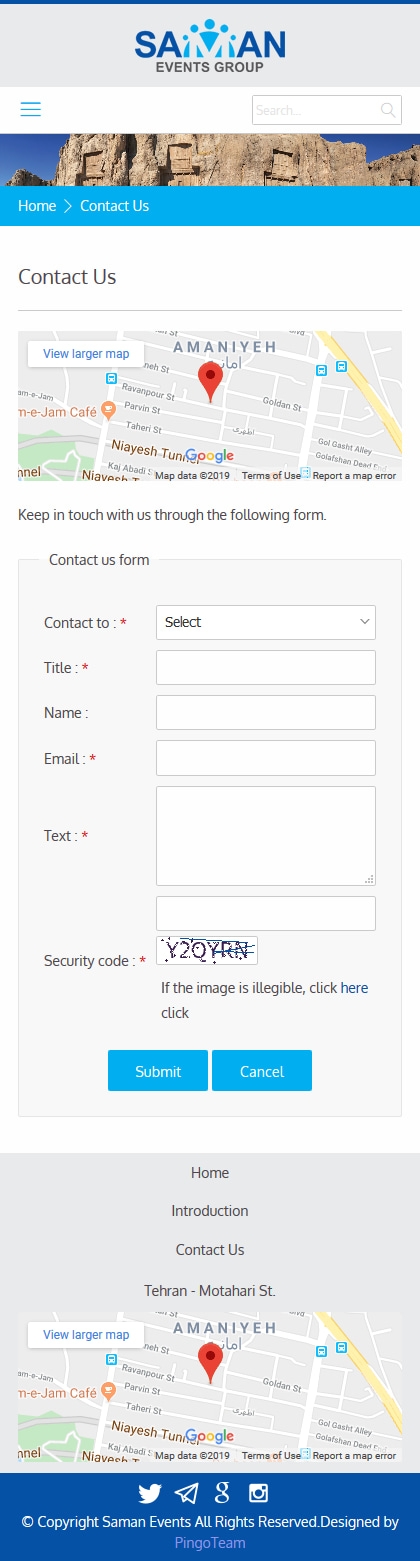The height and width of the screenshot is (1561, 420).
Task: Cancel the contact form
Action: tap(262, 1071)
